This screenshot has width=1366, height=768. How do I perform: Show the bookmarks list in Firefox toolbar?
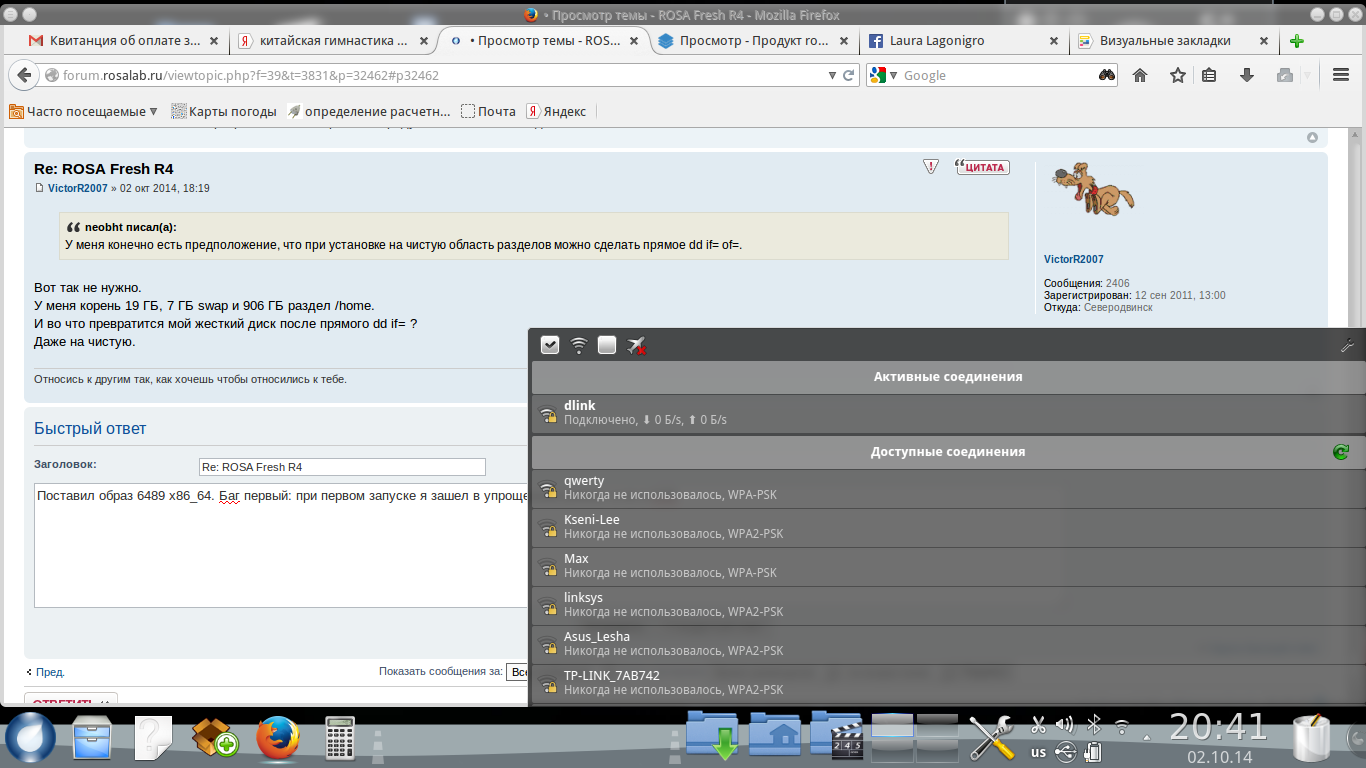click(1209, 75)
